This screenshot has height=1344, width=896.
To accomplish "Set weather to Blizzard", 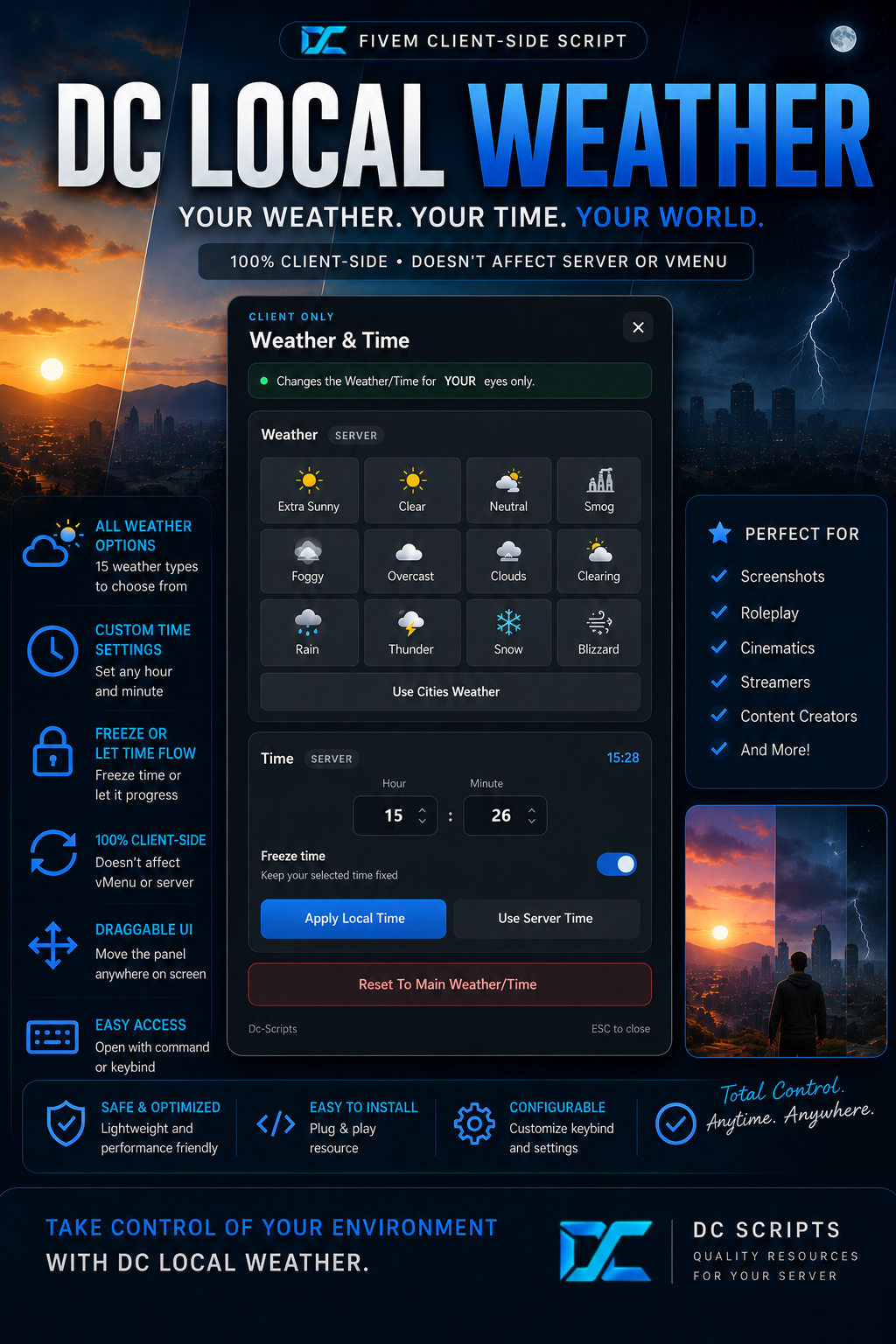I will coord(599,633).
